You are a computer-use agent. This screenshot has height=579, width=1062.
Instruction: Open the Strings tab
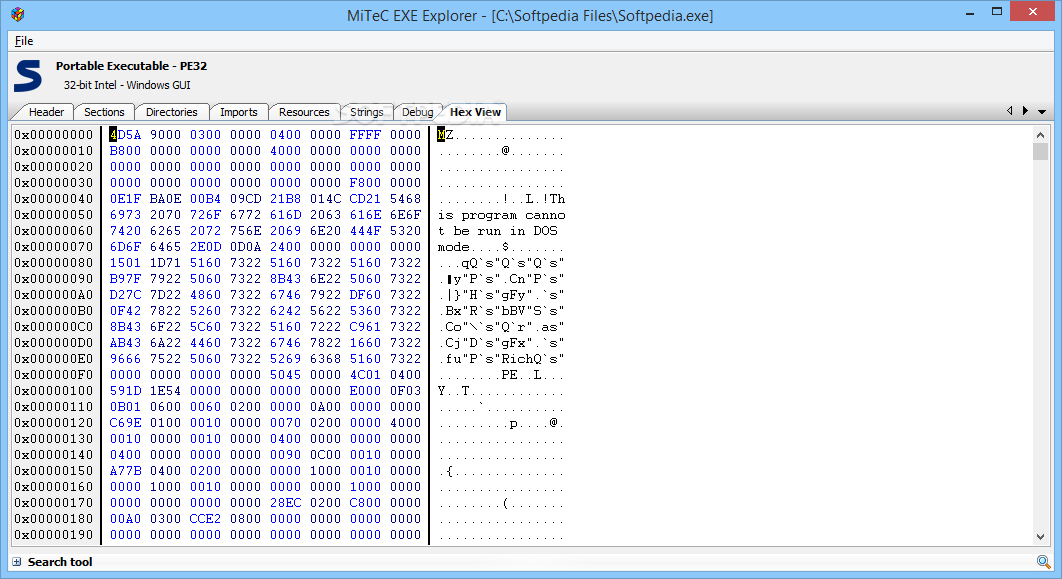pyautogui.click(x=366, y=112)
